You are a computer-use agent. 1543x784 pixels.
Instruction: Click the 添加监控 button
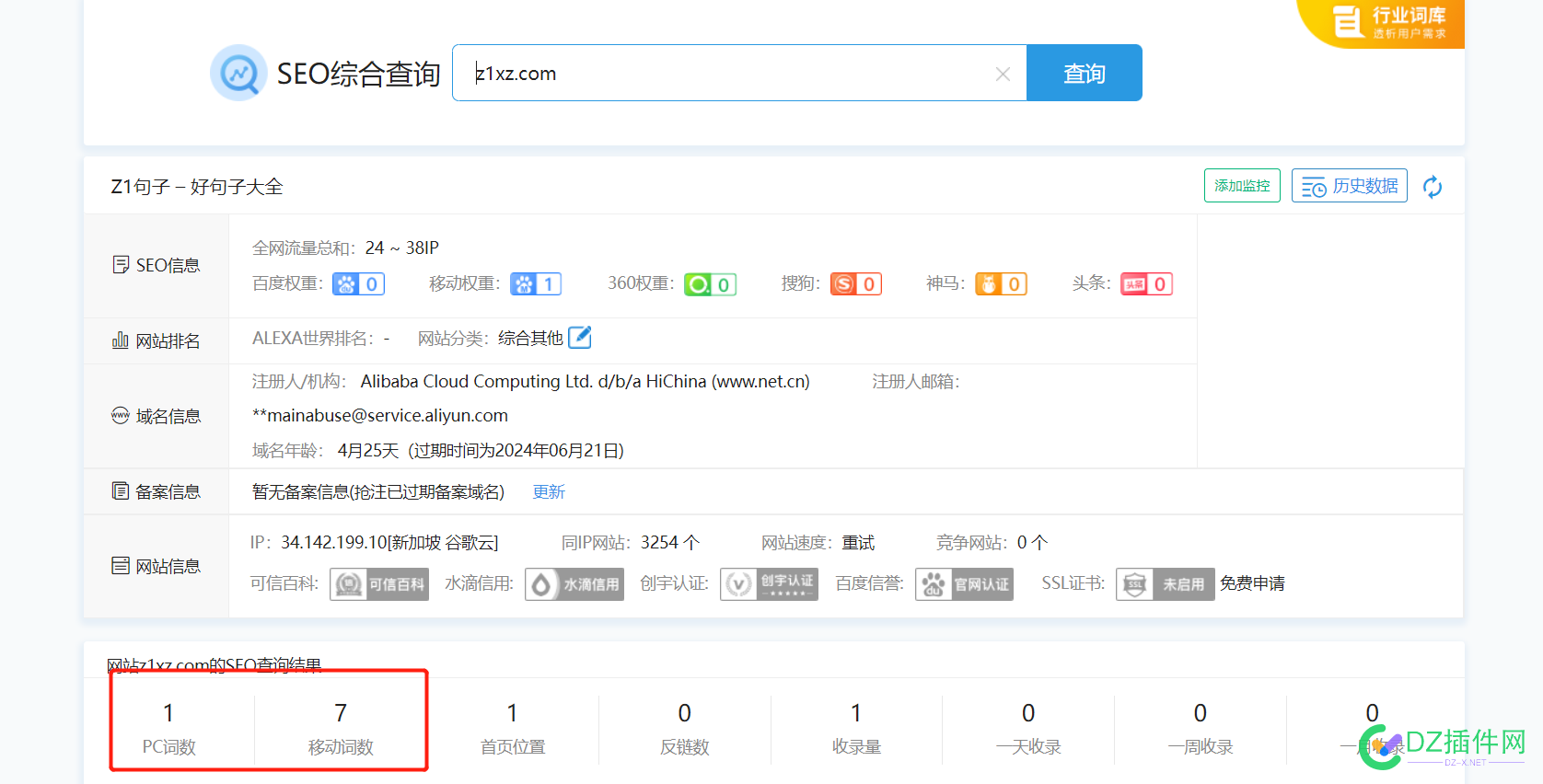coord(1242,186)
